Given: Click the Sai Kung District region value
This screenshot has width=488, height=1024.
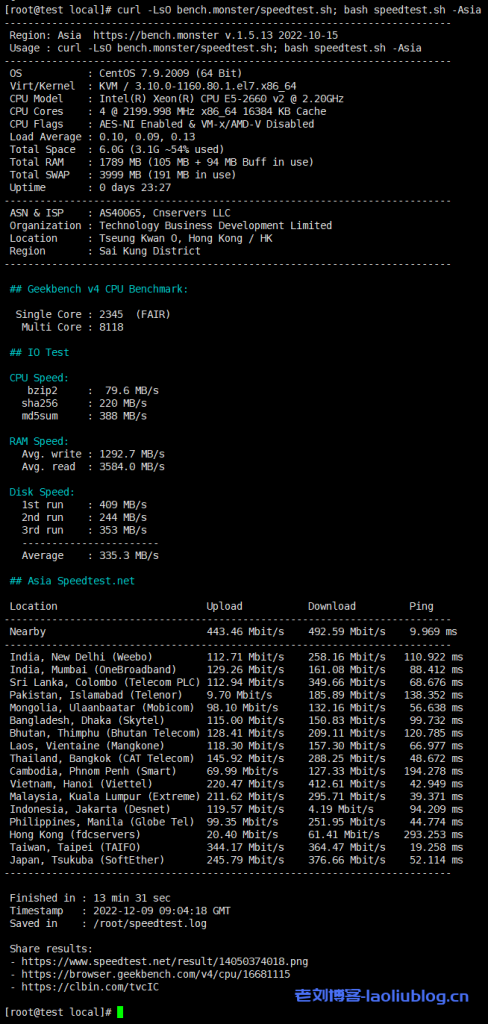Looking at the screenshot, I should tap(150, 251).
